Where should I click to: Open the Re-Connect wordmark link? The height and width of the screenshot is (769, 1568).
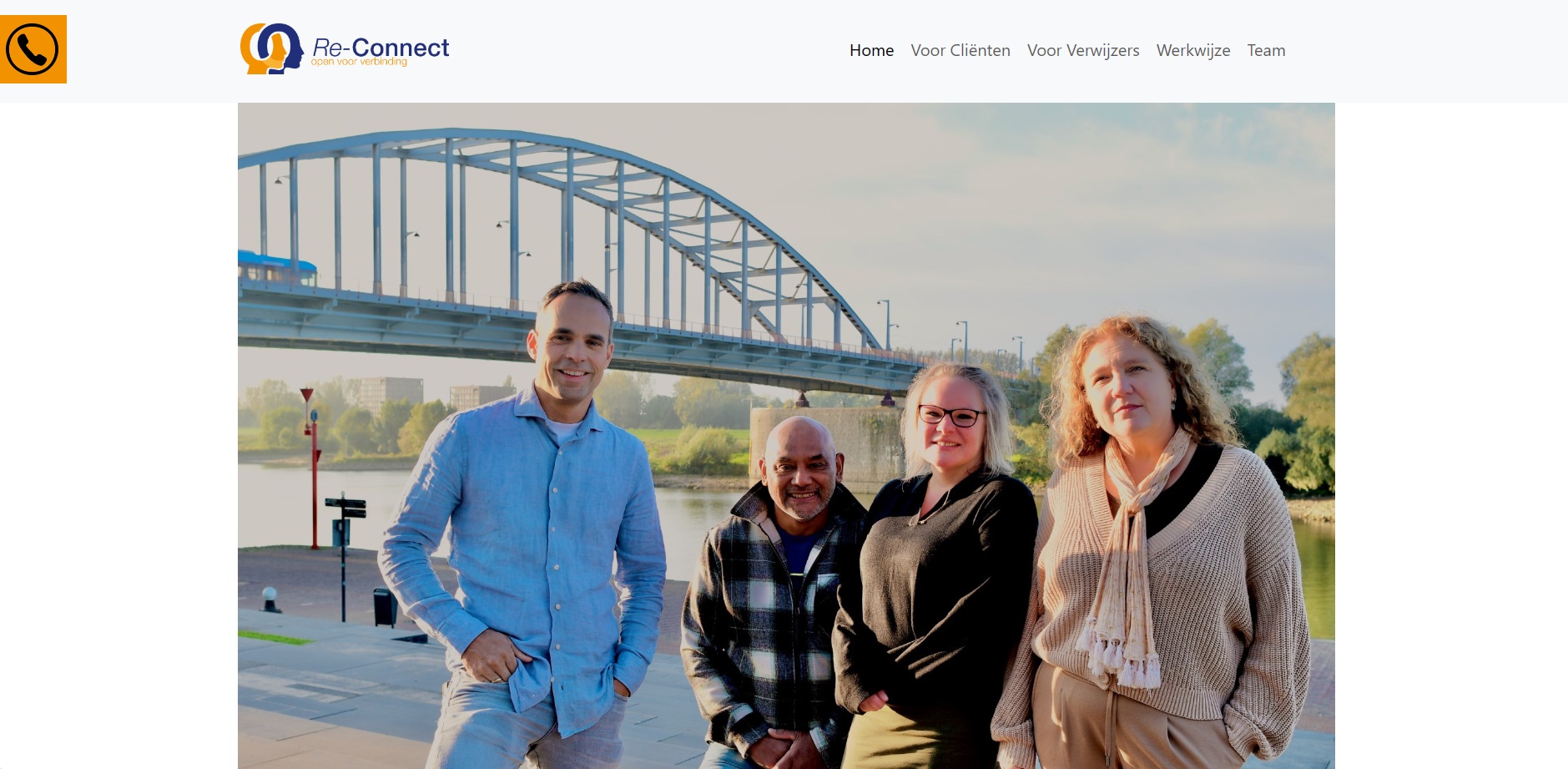[381, 47]
